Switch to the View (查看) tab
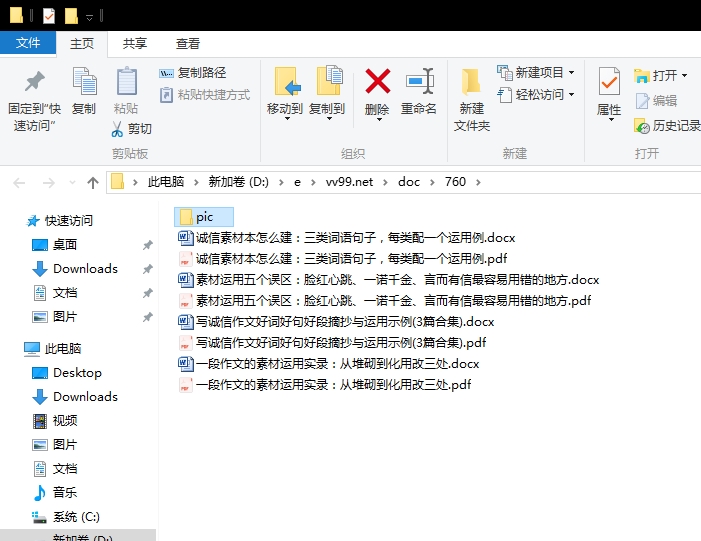The height and width of the screenshot is (541, 701). point(188,43)
